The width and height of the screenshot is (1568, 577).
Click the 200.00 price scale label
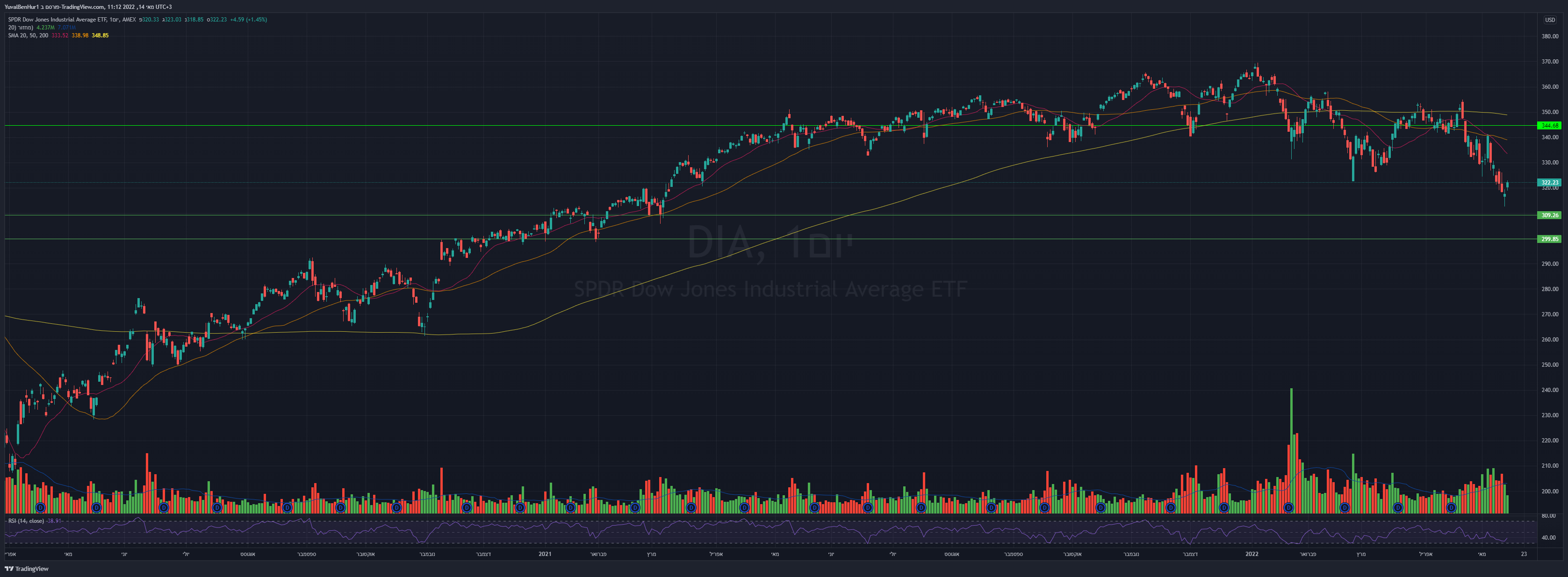point(1550,492)
